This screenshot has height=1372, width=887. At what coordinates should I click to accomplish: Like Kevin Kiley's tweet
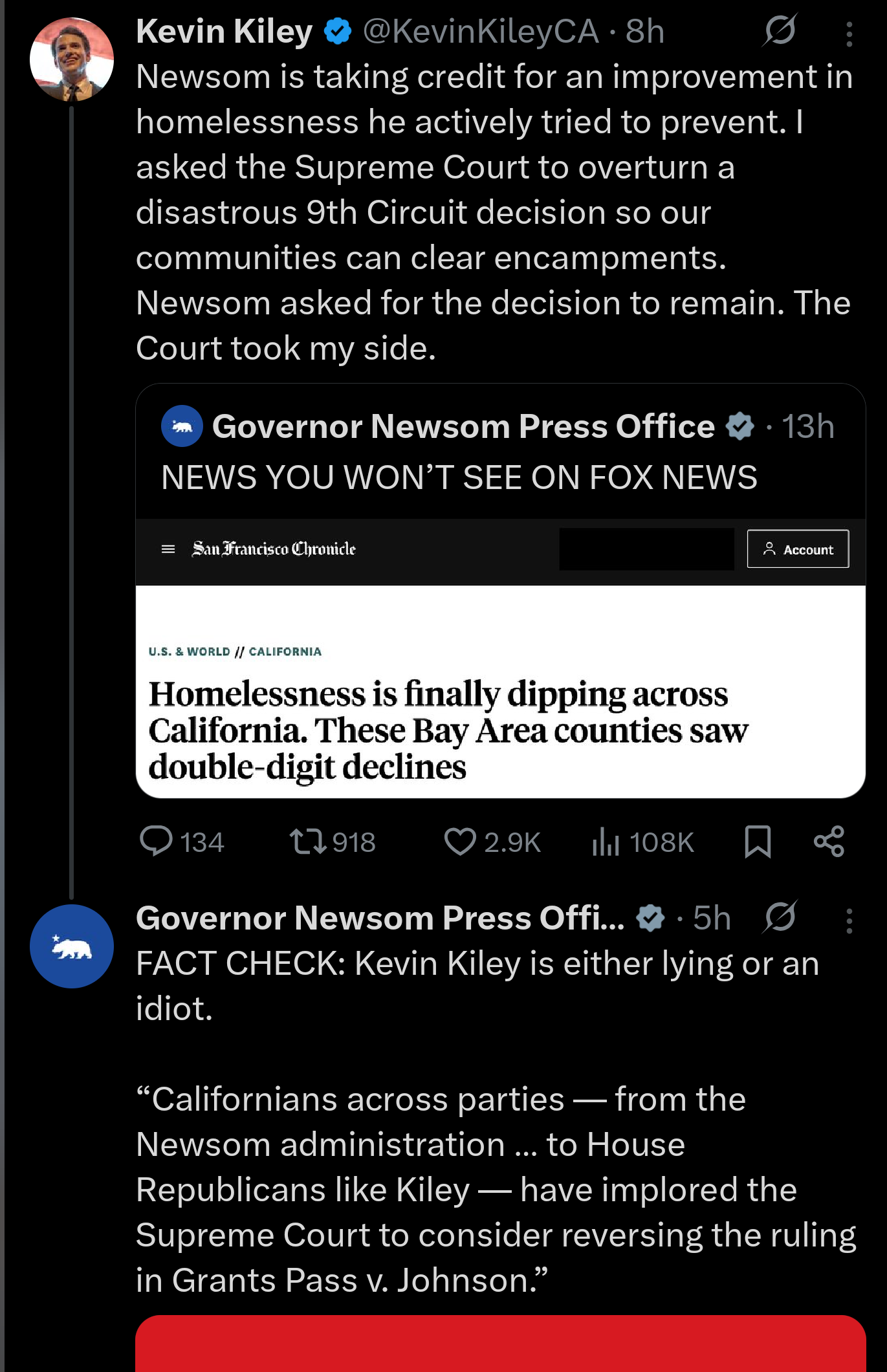pyautogui.click(x=460, y=842)
